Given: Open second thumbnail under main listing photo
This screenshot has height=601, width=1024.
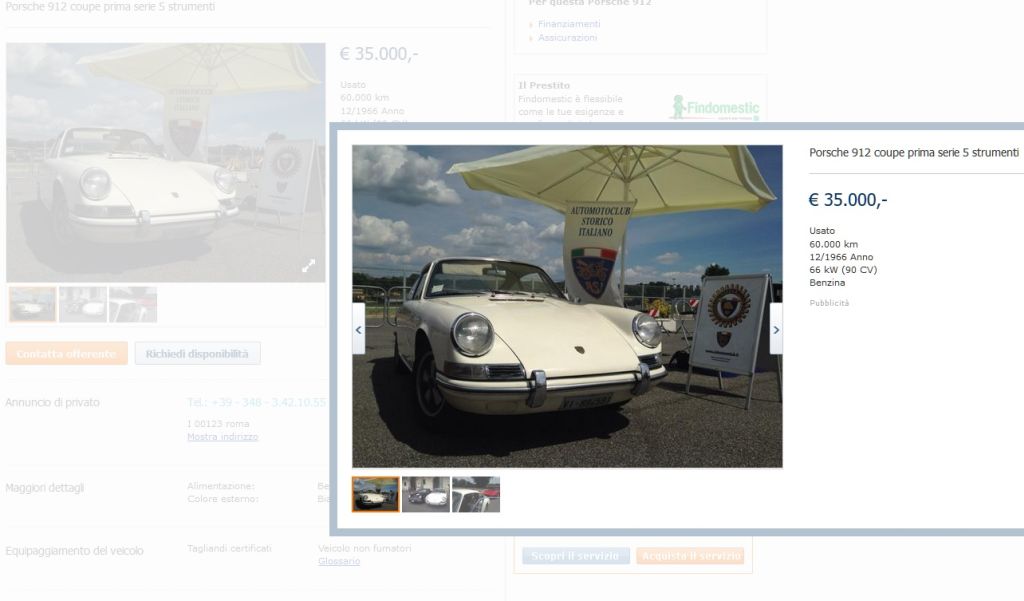Looking at the screenshot, I should pos(83,304).
